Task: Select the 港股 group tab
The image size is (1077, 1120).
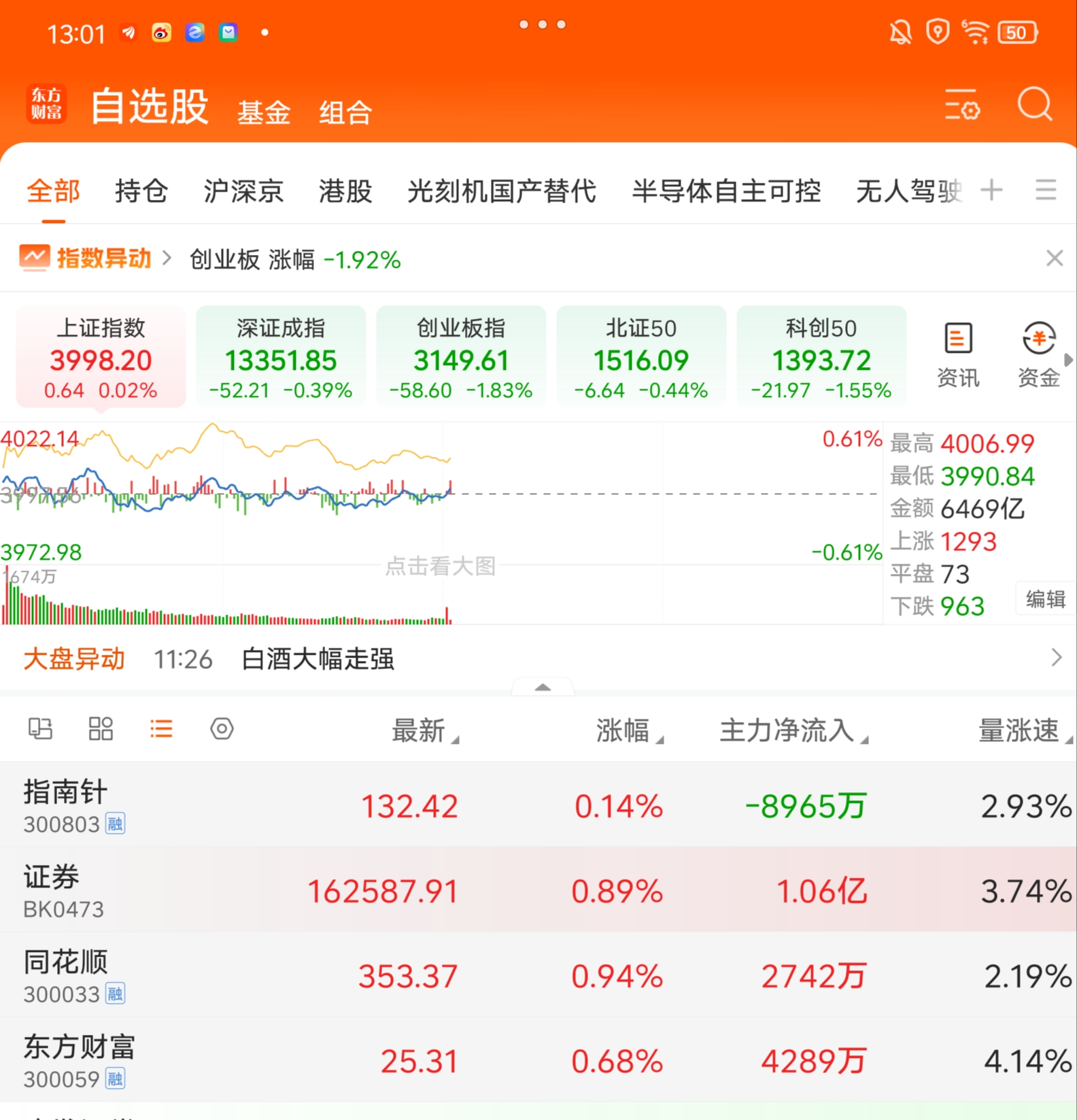Action: (x=345, y=191)
